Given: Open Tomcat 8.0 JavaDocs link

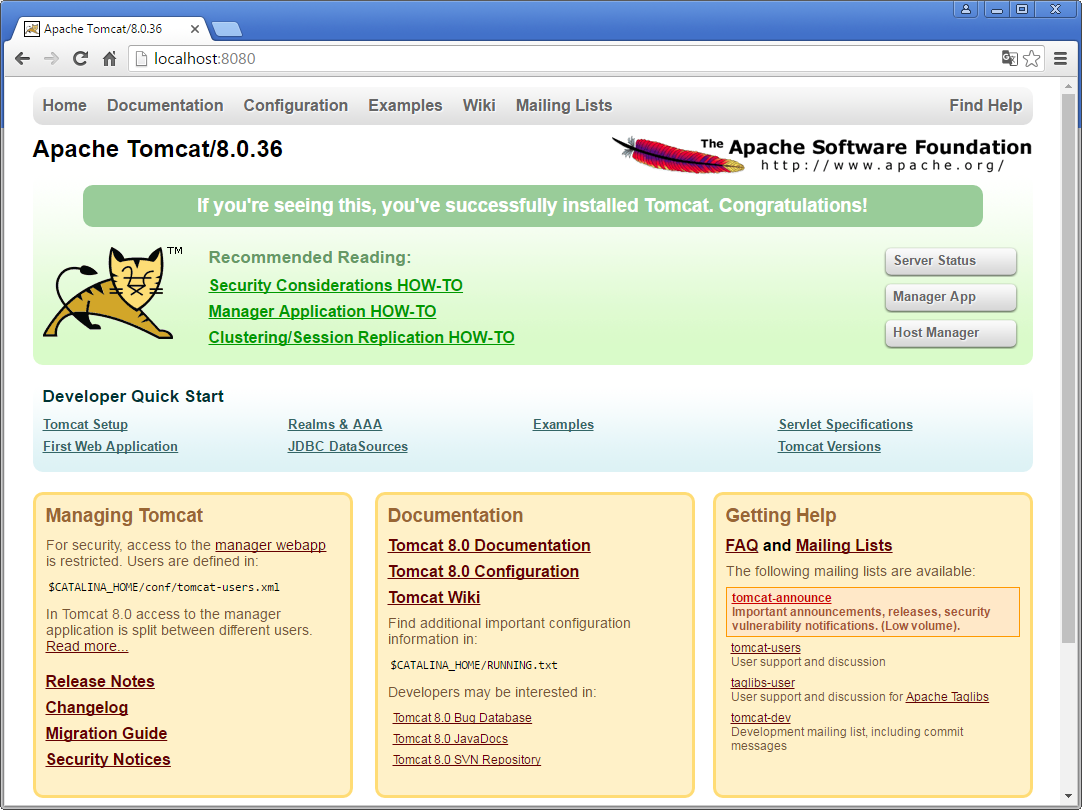Looking at the screenshot, I should tap(451, 739).
